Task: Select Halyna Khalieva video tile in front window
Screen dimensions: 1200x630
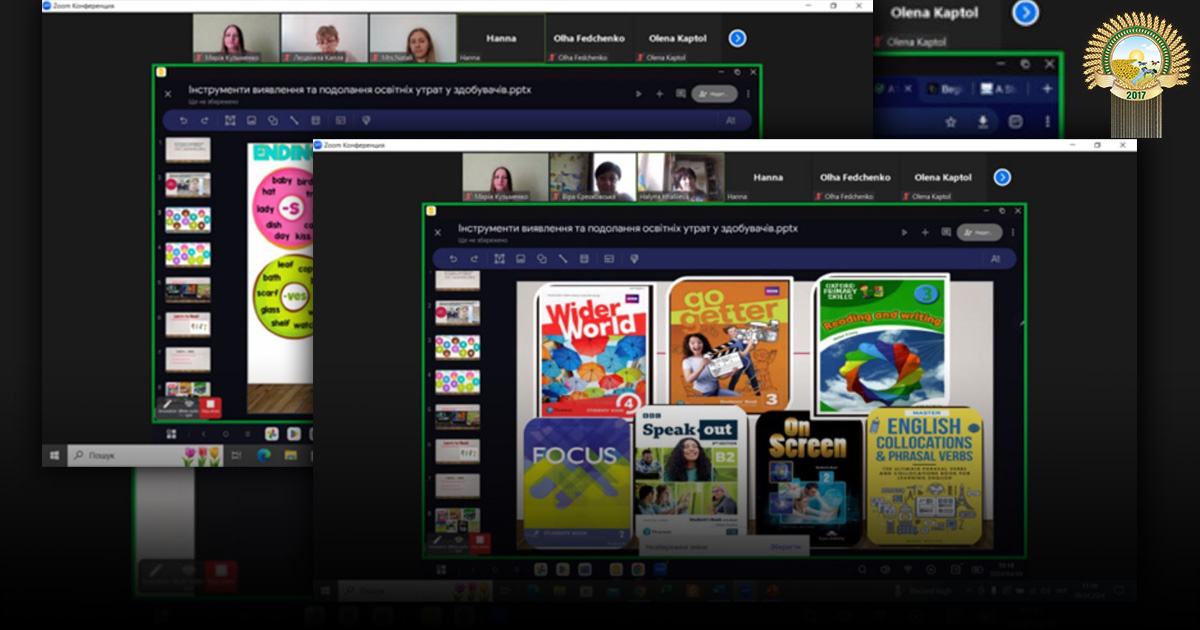Action: (x=681, y=177)
